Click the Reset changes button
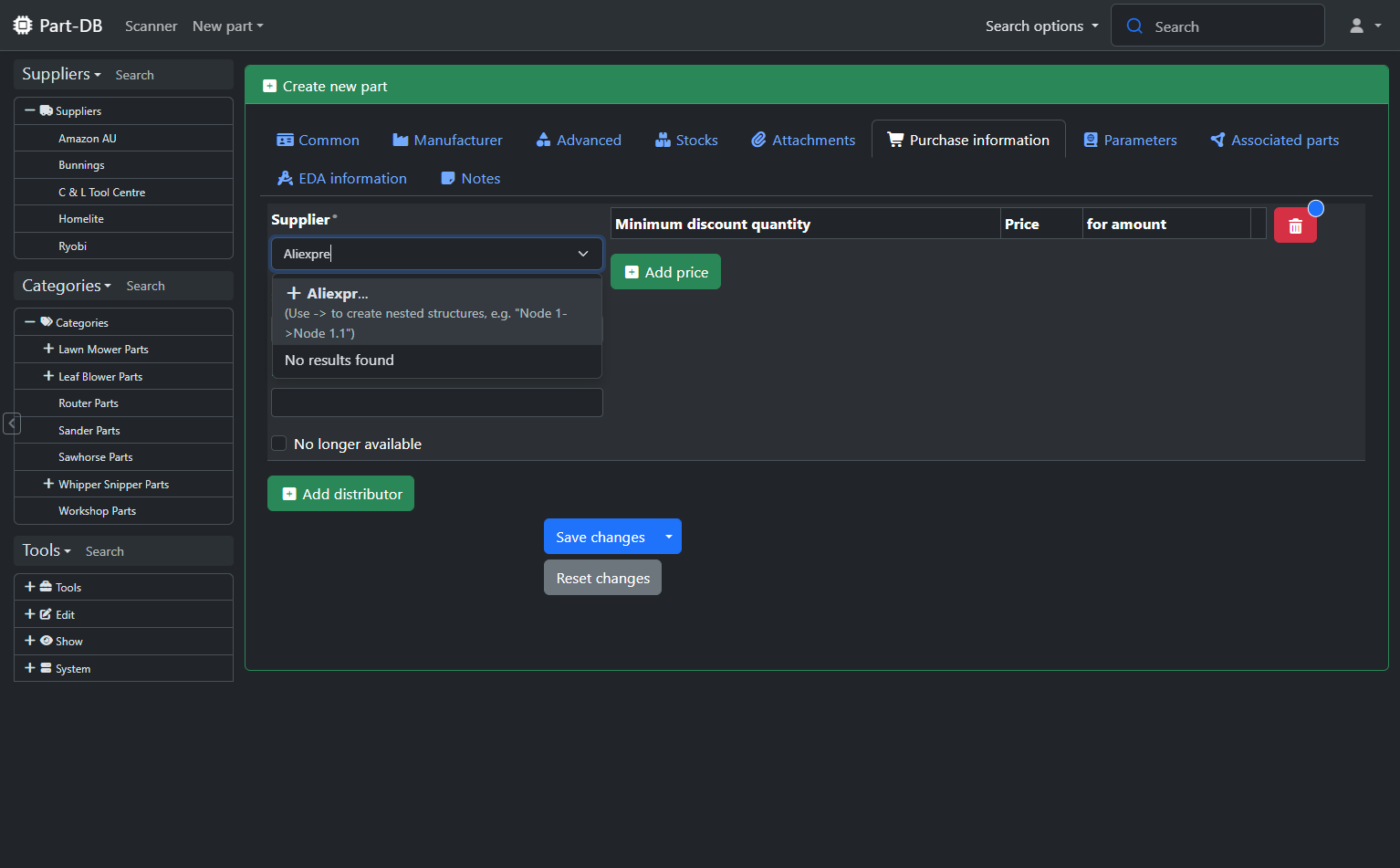 (x=602, y=578)
